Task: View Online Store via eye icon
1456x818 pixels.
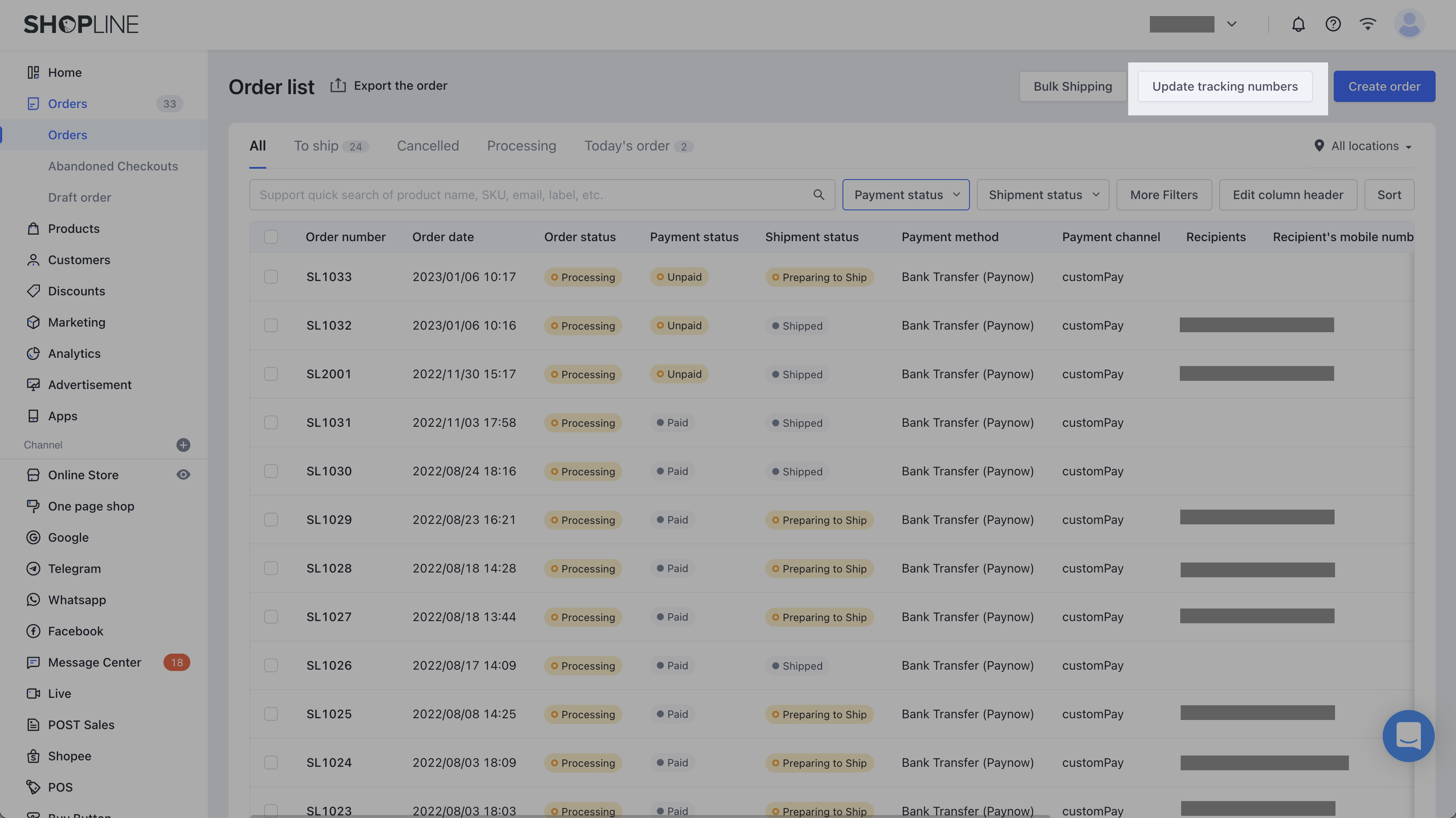Action: pos(183,475)
